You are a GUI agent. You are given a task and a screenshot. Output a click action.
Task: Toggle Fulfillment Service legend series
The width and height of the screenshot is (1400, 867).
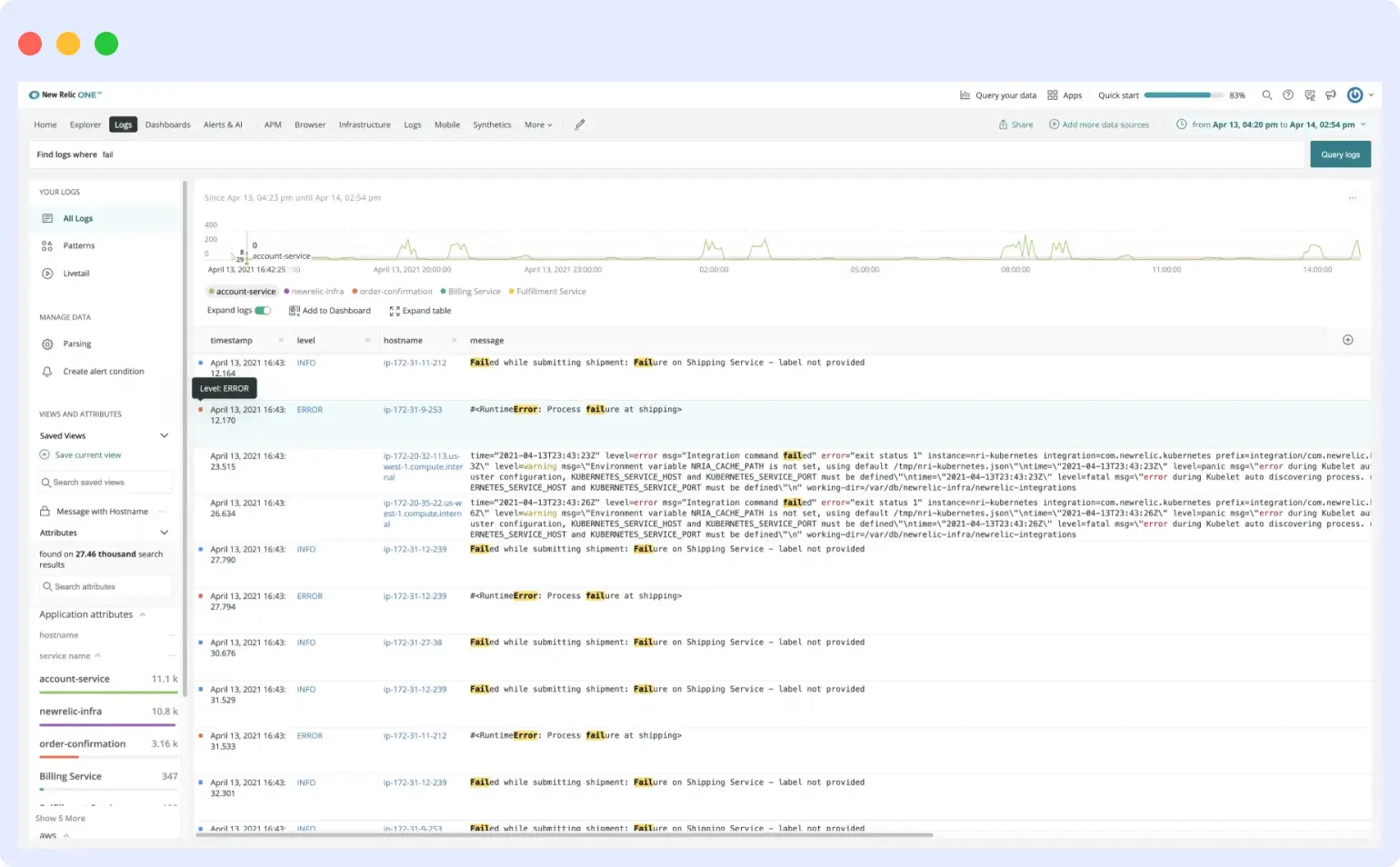pos(547,292)
